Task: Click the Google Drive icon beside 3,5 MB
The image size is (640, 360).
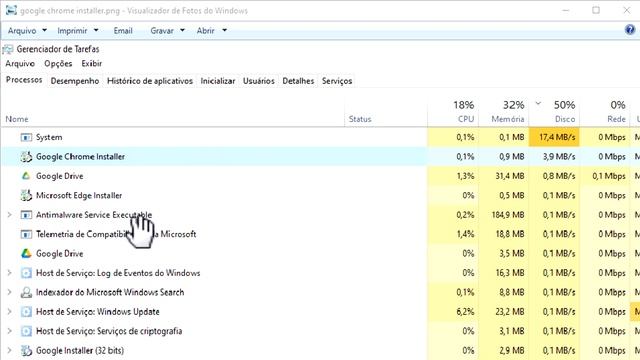Action: coord(26,253)
